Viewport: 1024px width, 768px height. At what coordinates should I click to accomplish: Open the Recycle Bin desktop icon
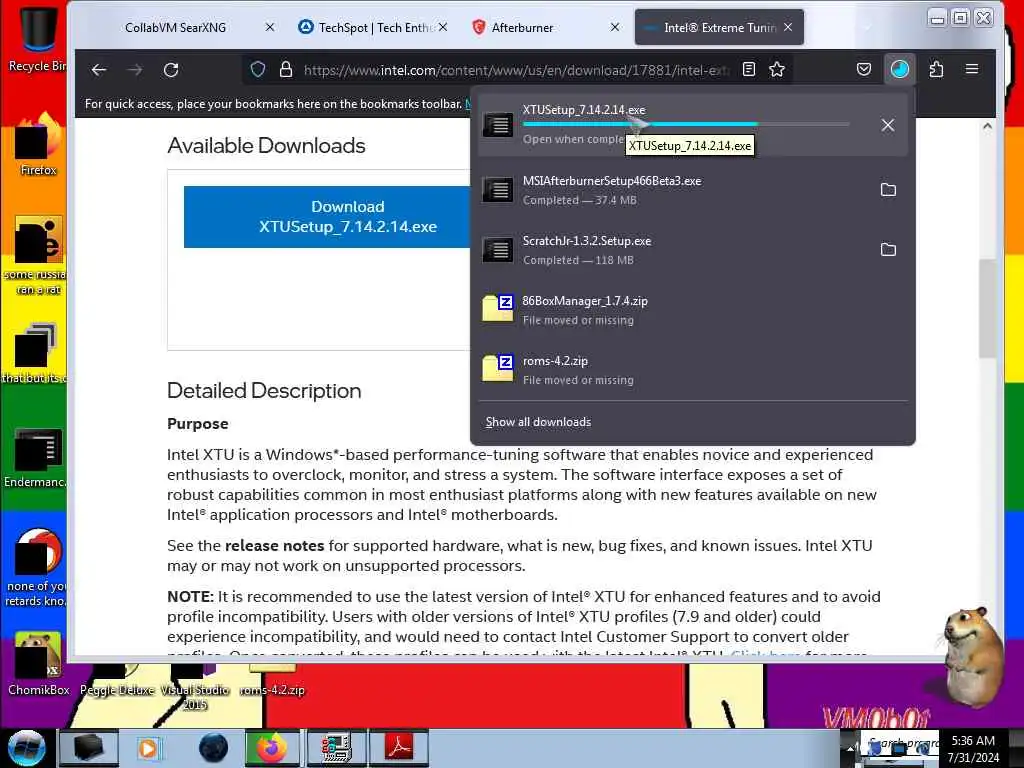[37, 38]
